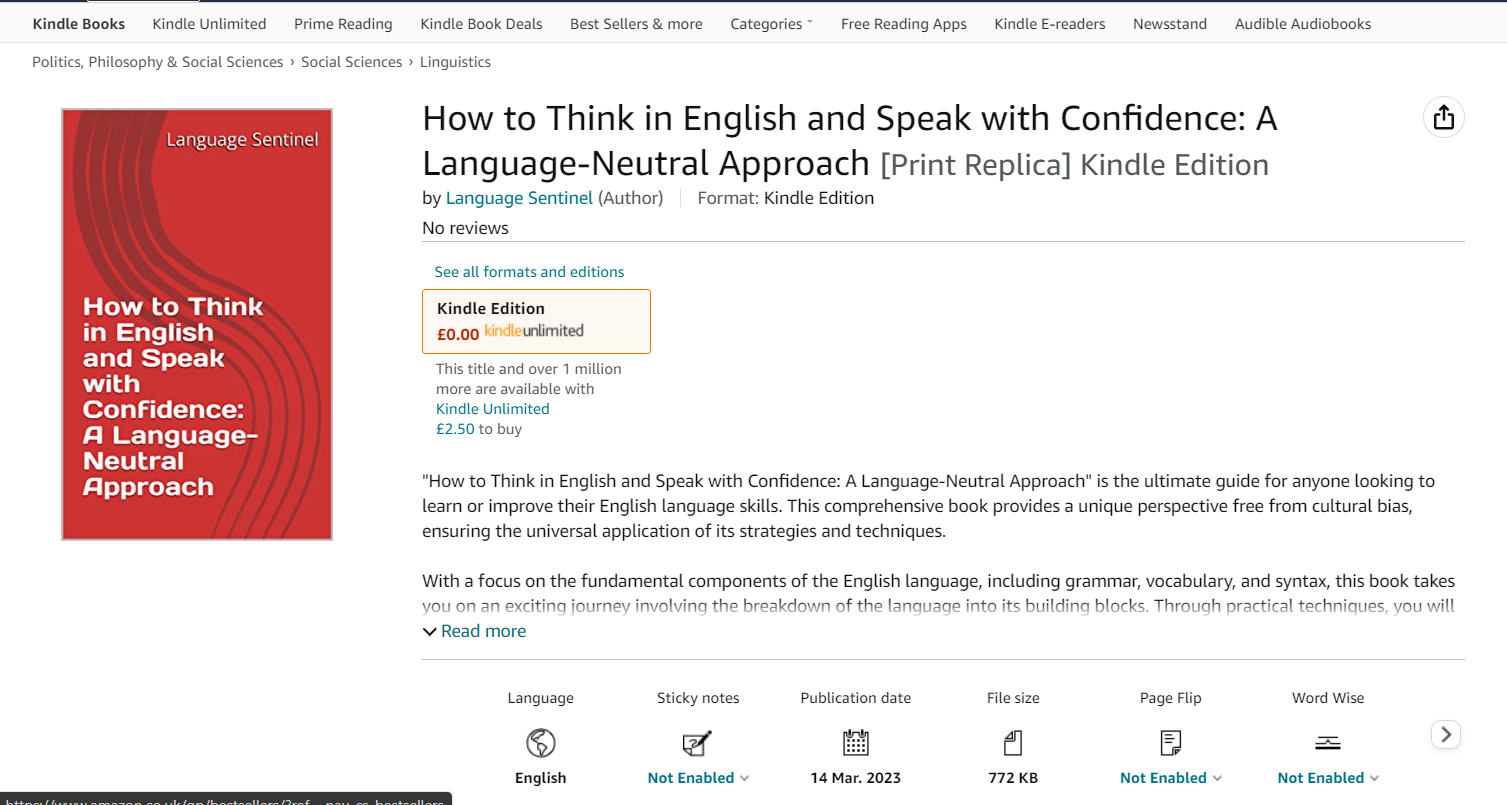Image resolution: width=1507 pixels, height=805 pixels.
Task: Open the Language Sentinel author link
Action: pos(519,198)
